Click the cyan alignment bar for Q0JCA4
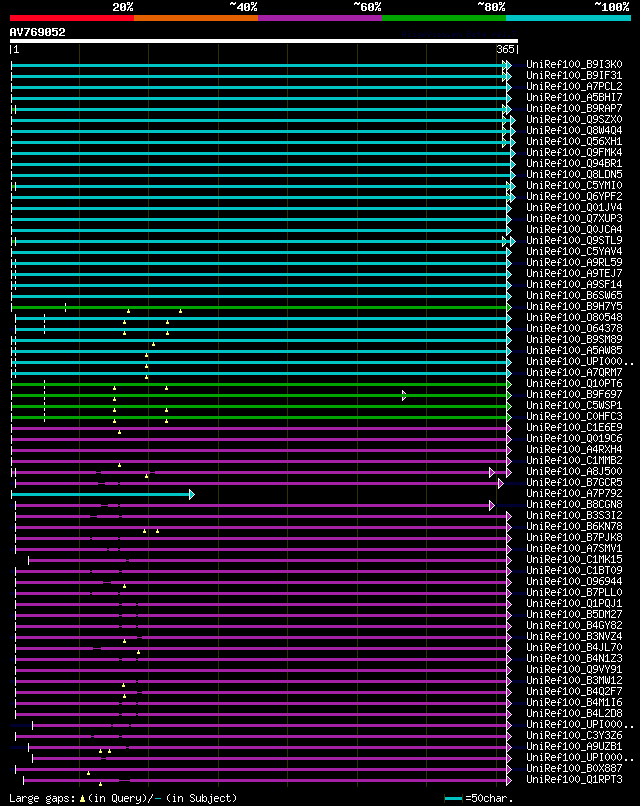 pos(260,230)
